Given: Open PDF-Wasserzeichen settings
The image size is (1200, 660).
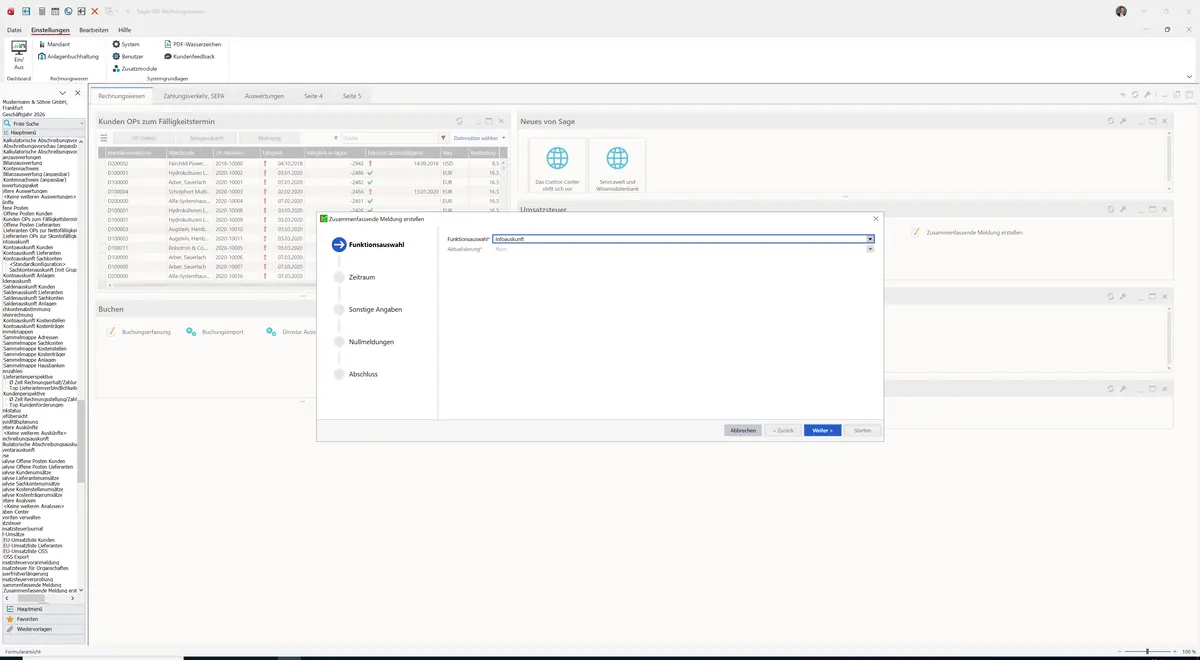Looking at the screenshot, I should tap(192, 44).
